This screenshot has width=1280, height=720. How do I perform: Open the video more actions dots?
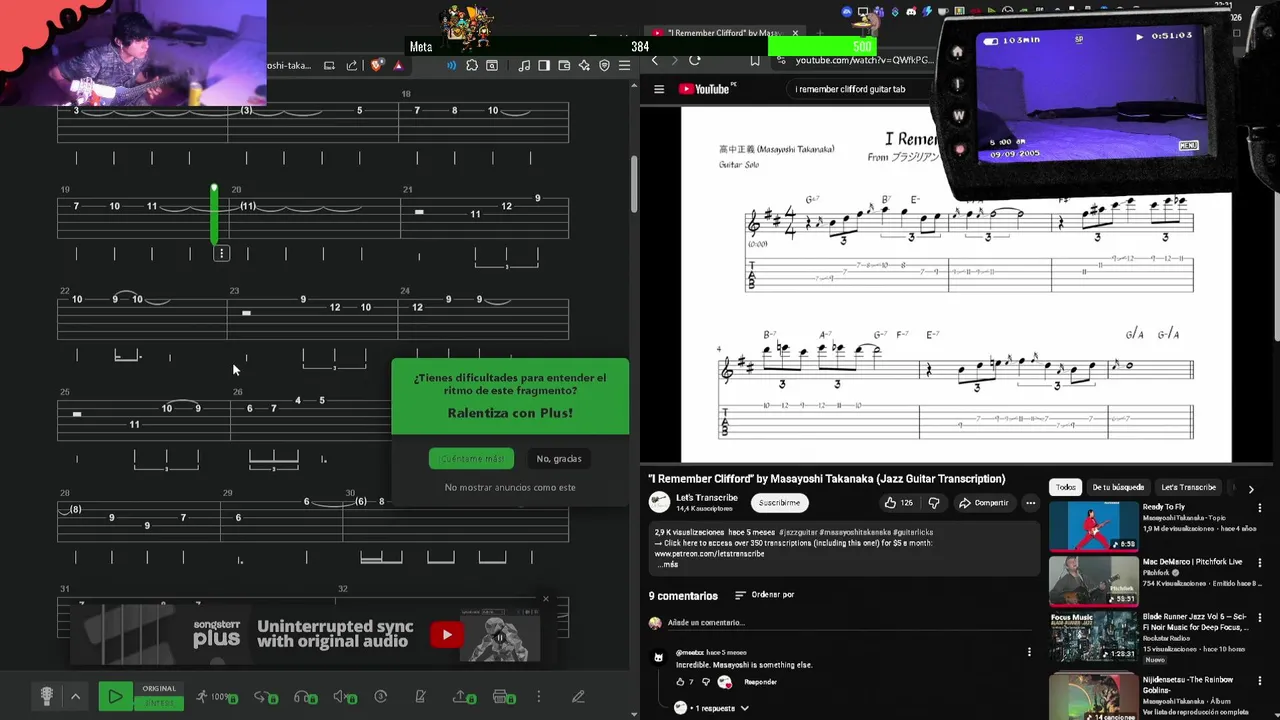(x=1030, y=502)
